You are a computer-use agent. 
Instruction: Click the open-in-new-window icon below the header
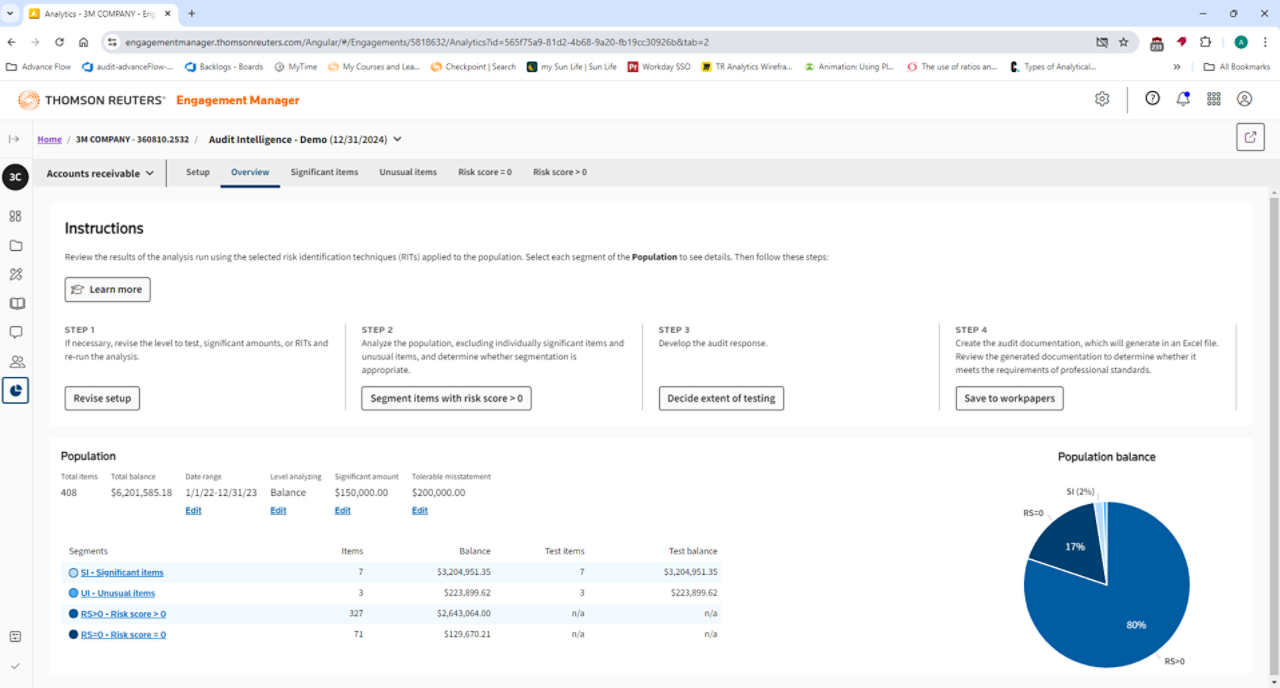point(1250,137)
